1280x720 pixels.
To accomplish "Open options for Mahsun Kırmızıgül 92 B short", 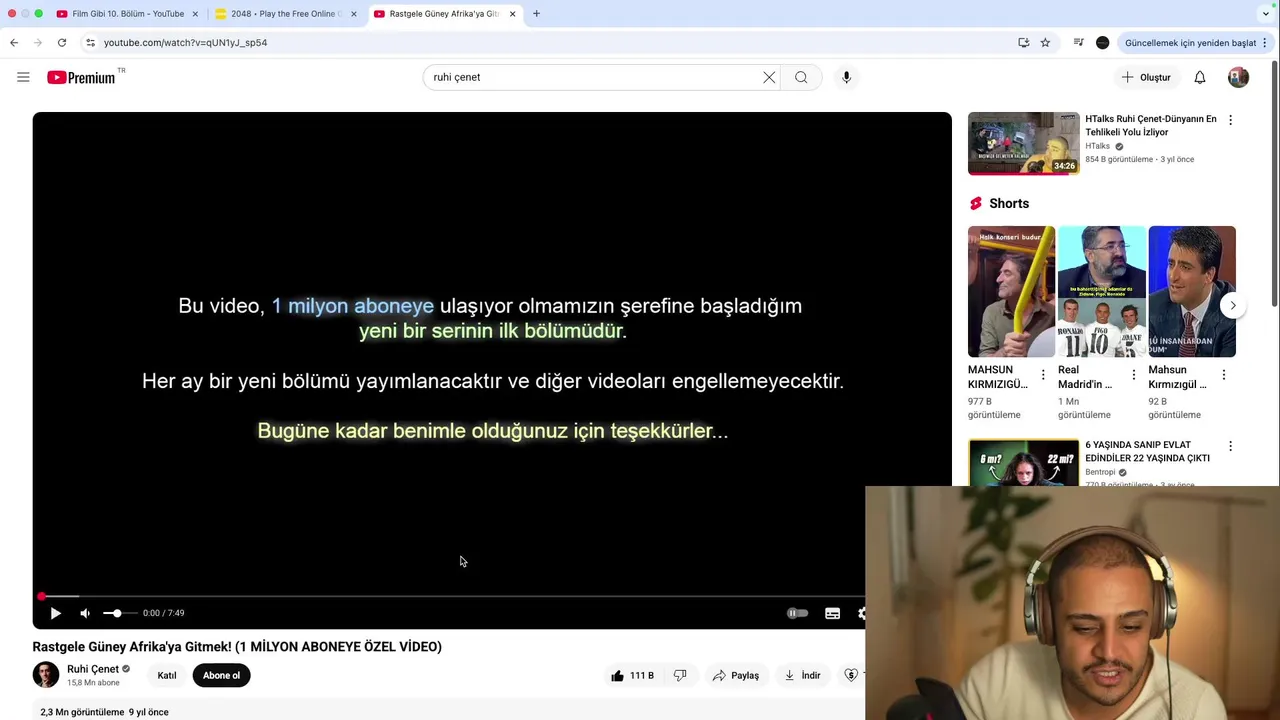I will [x=1223, y=375].
